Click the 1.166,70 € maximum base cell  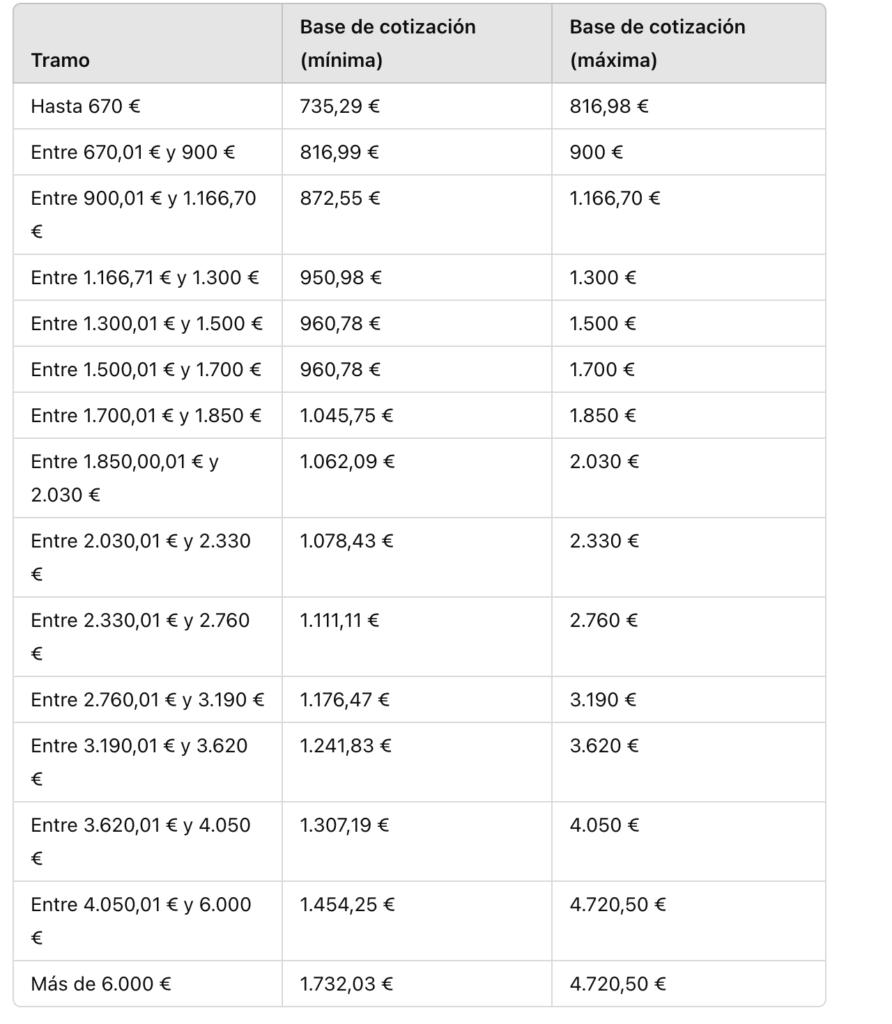pyautogui.click(x=615, y=198)
